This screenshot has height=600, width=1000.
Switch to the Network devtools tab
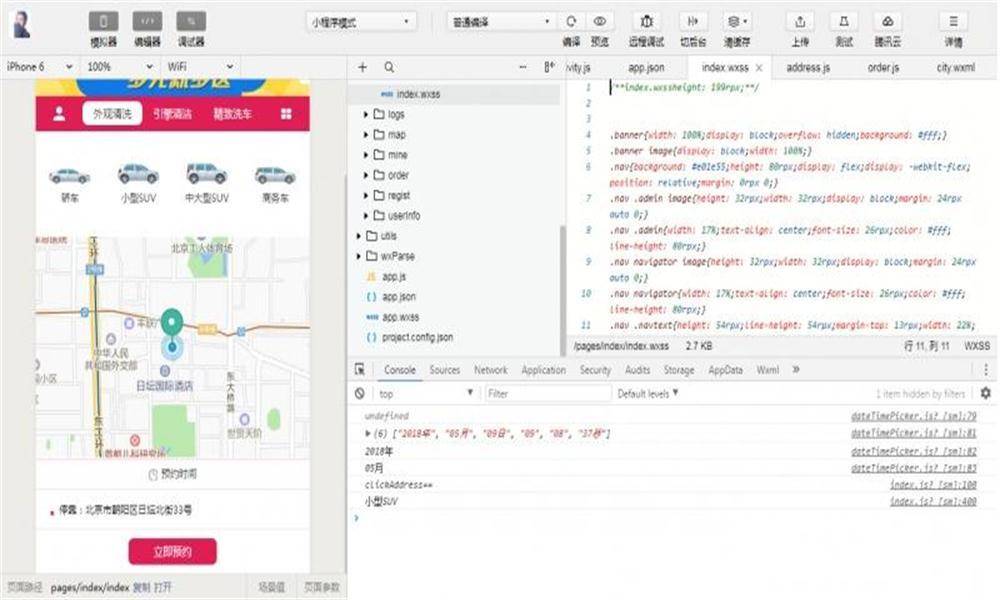[490, 370]
